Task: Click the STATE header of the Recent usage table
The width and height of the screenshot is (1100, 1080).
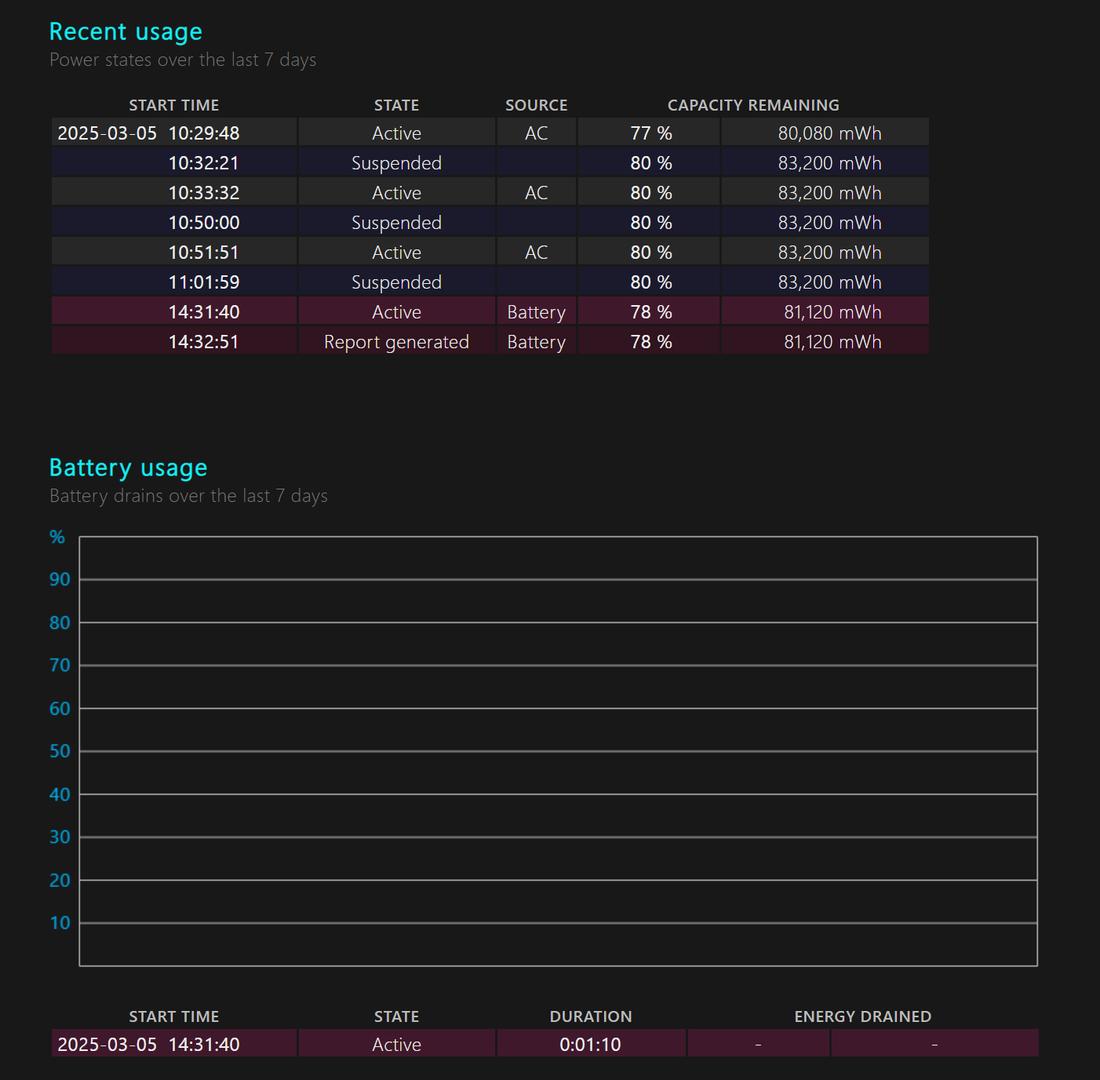Action: point(396,105)
